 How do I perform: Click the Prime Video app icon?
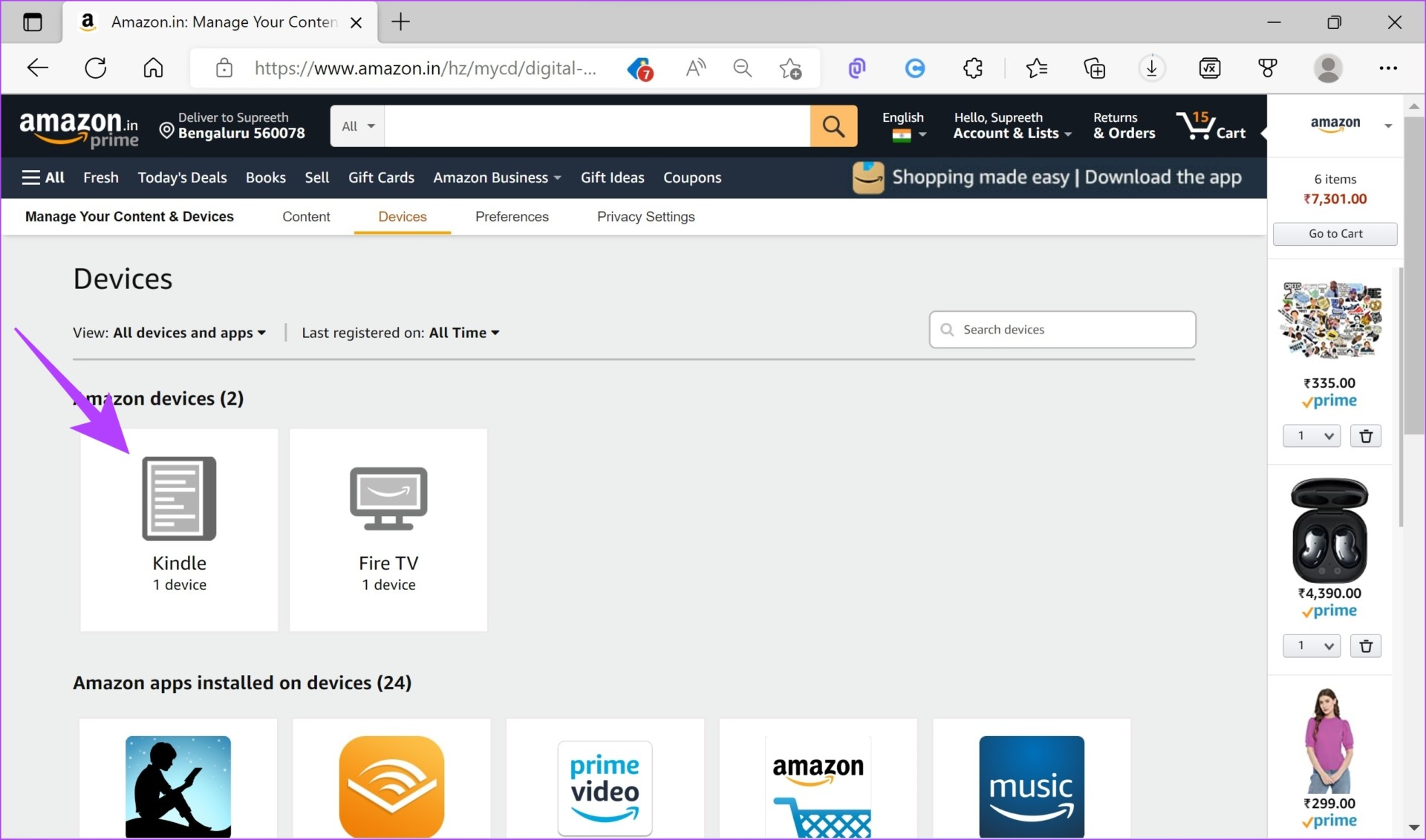click(x=605, y=787)
